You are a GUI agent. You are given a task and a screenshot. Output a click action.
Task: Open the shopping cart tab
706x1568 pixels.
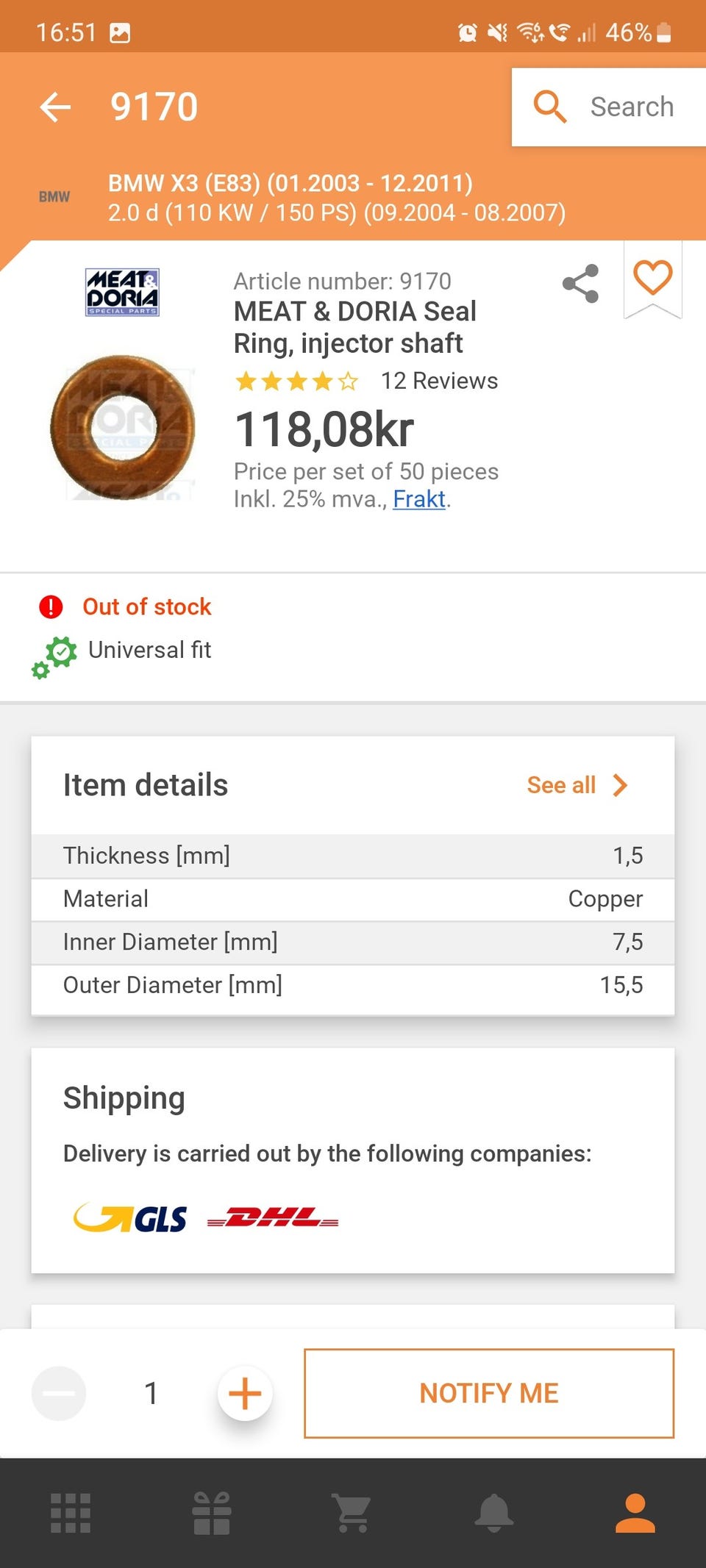click(352, 1513)
